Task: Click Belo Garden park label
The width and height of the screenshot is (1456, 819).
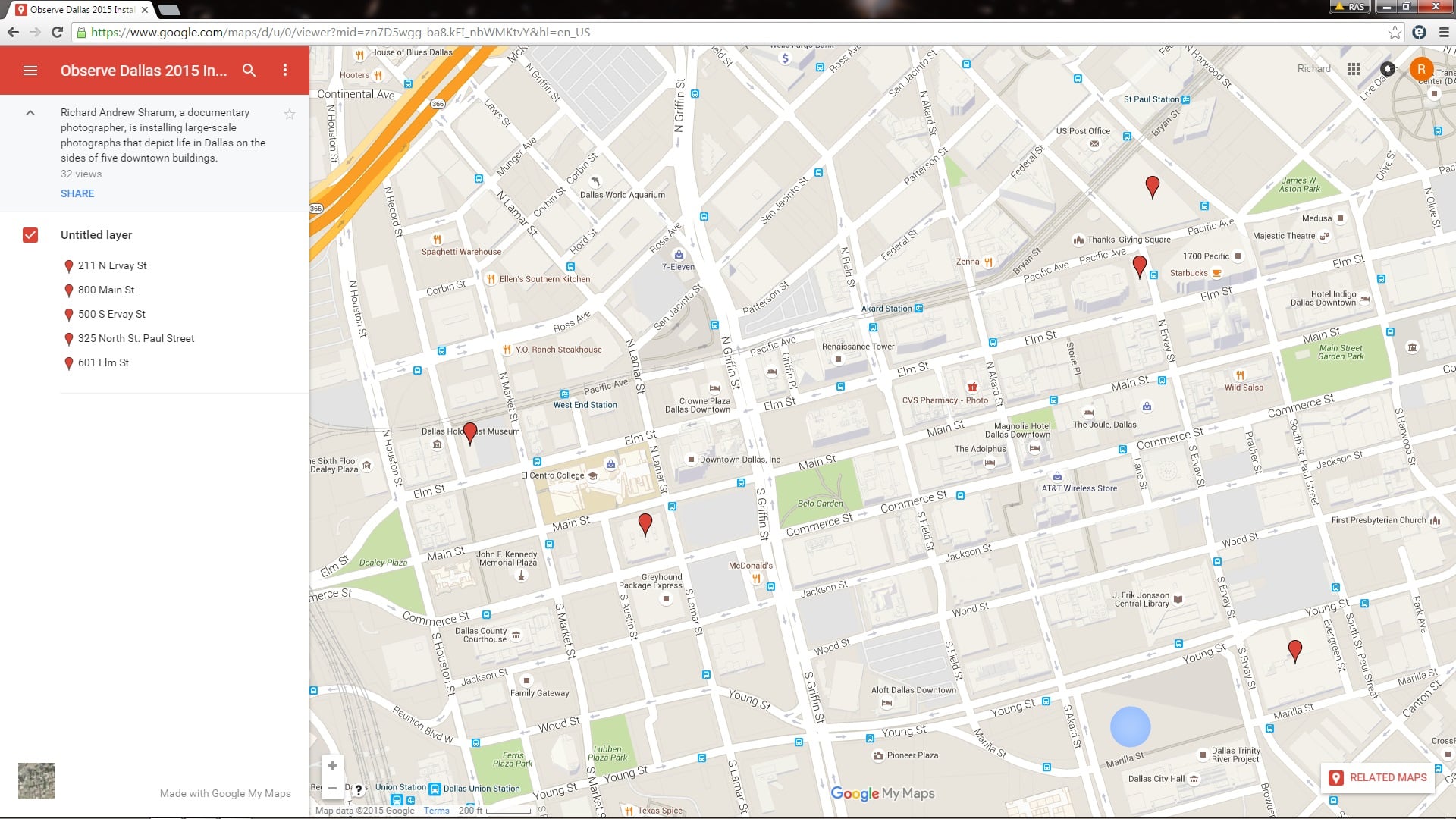Action: [820, 504]
